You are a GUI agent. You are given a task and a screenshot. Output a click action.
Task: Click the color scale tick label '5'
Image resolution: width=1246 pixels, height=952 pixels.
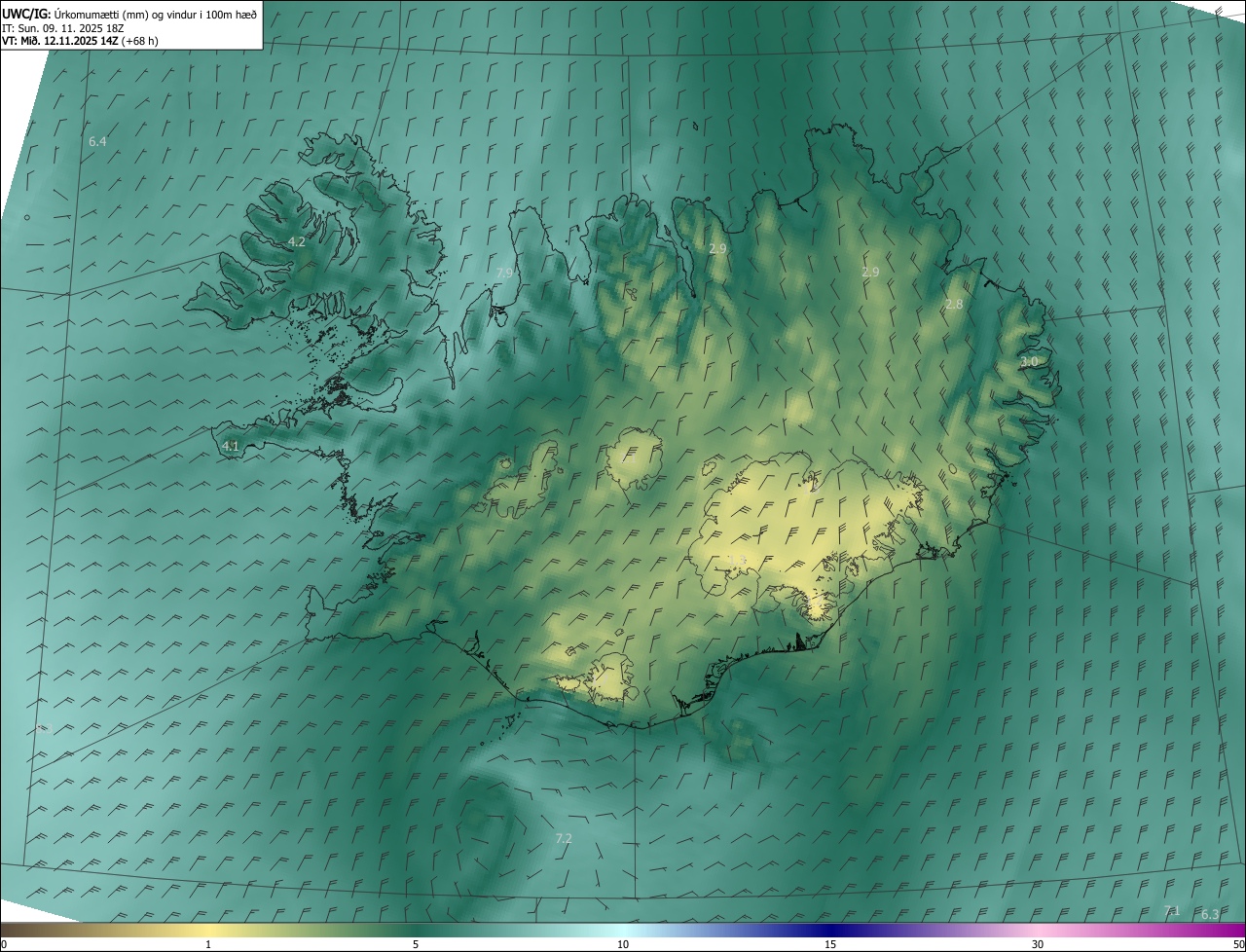(x=416, y=944)
